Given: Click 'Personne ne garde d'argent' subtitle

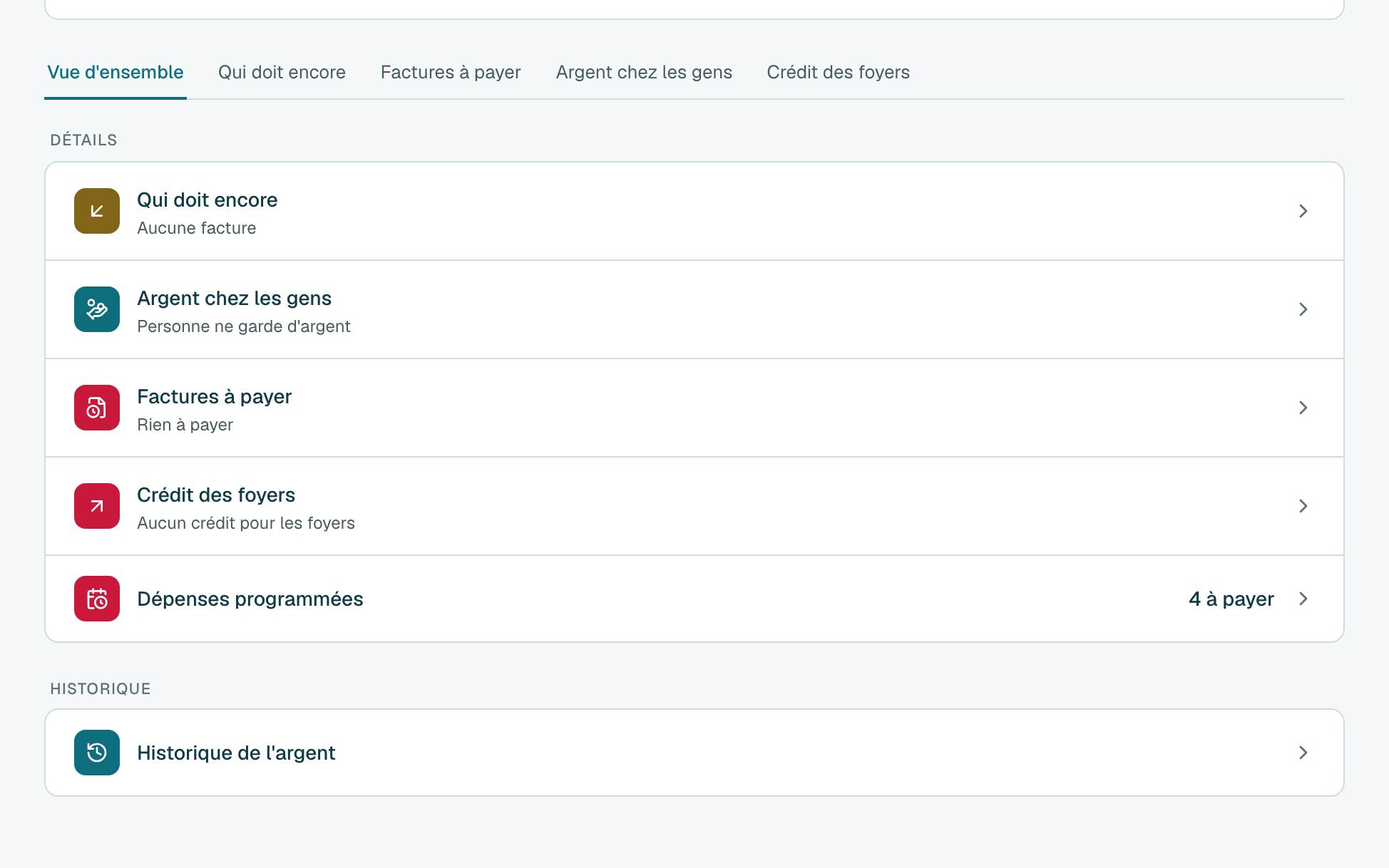Looking at the screenshot, I should [x=243, y=326].
